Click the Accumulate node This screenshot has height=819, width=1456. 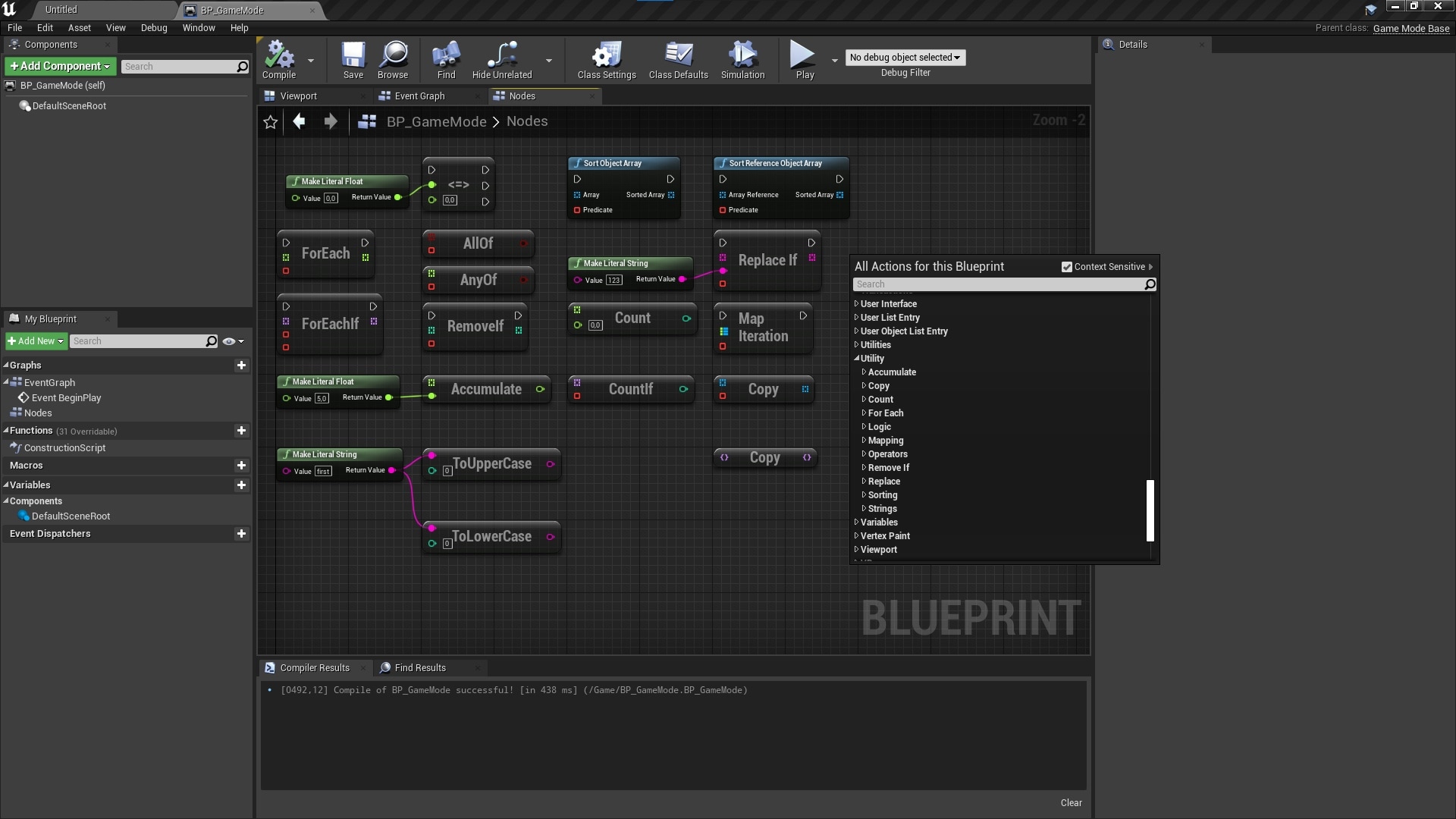click(x=487, y=390)
